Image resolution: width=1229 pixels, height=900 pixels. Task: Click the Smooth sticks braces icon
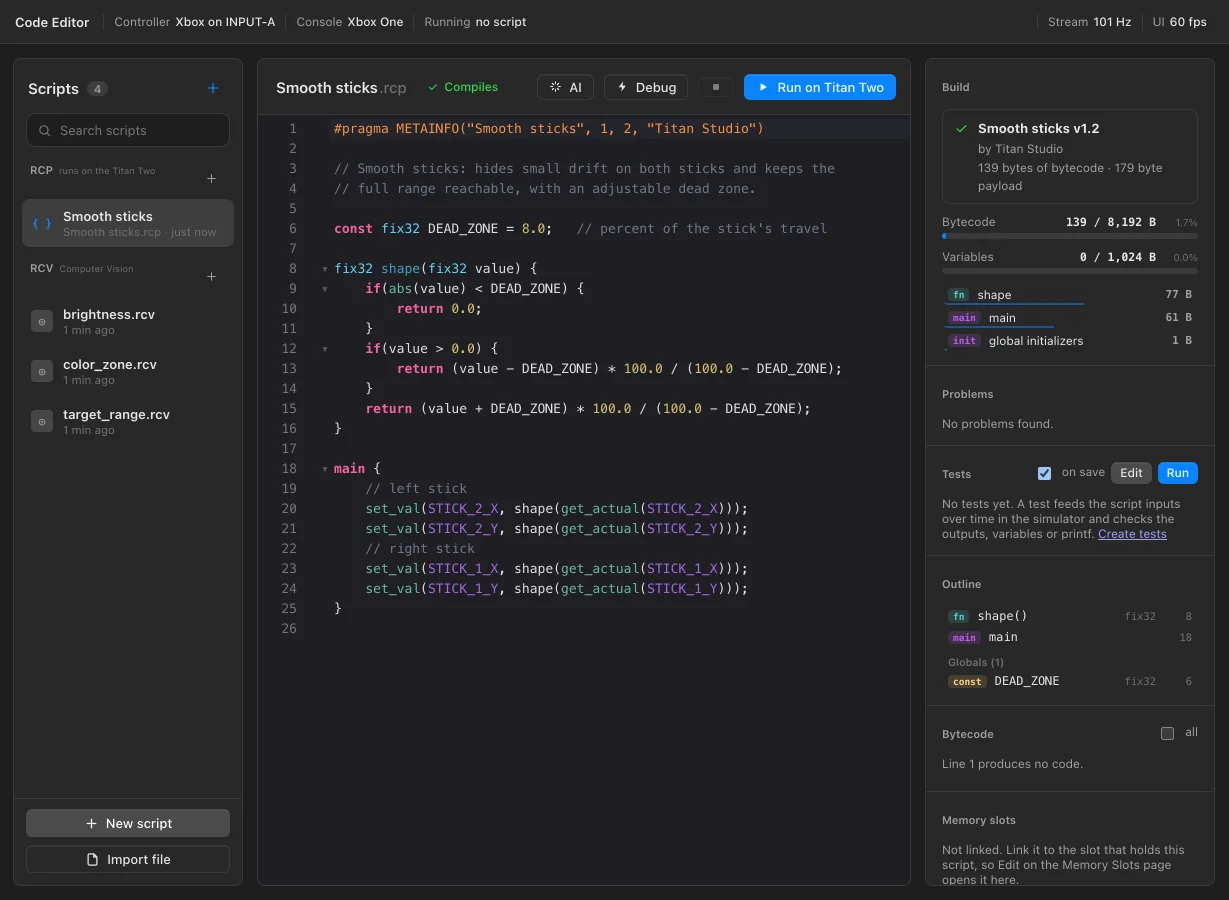coord(42,223)
